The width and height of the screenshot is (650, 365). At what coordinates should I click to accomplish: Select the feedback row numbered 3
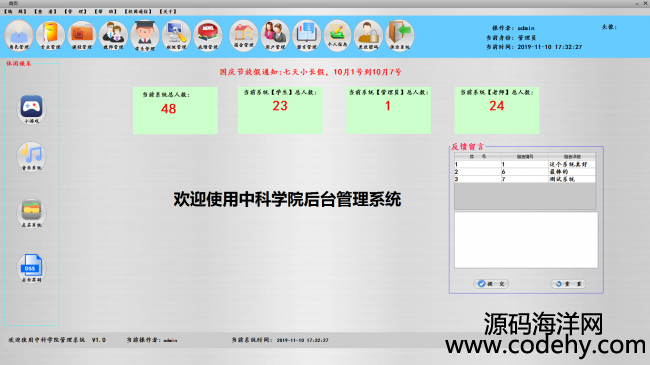525,179
